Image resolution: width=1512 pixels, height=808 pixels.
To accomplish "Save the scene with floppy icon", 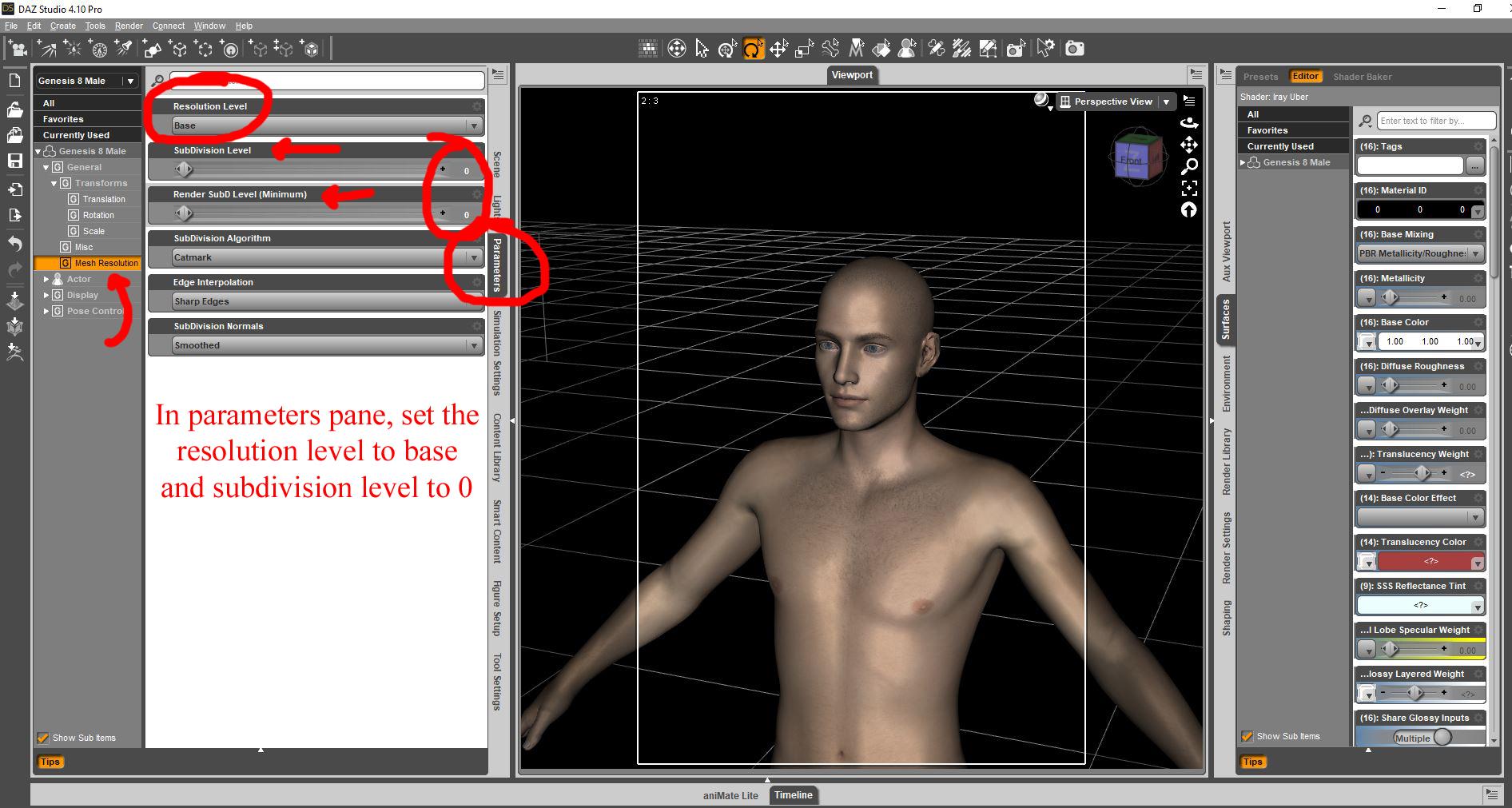I will [14, 161].
